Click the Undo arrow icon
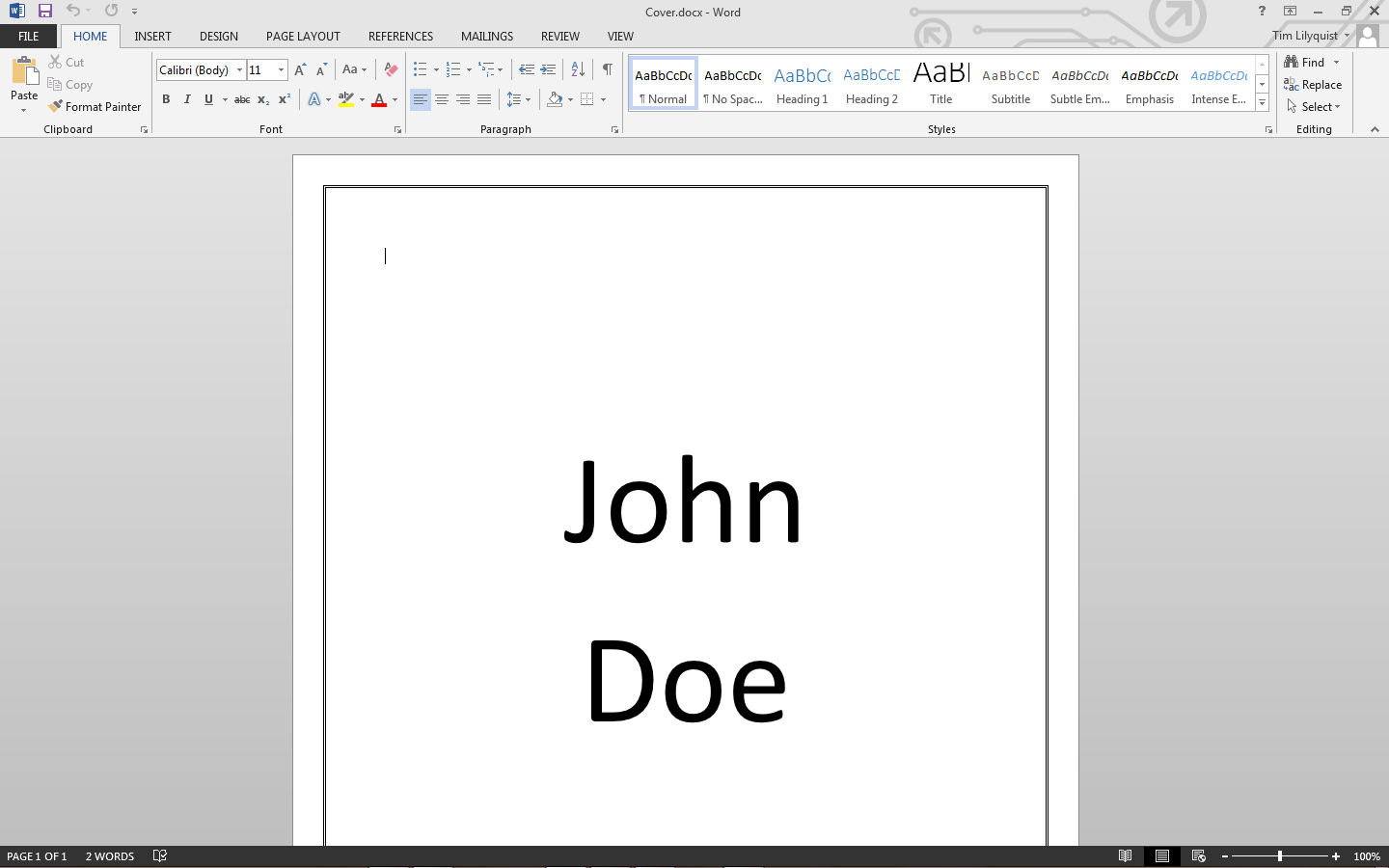The width and height of the screenshot is (1389, 868). (x=73, y=11)
